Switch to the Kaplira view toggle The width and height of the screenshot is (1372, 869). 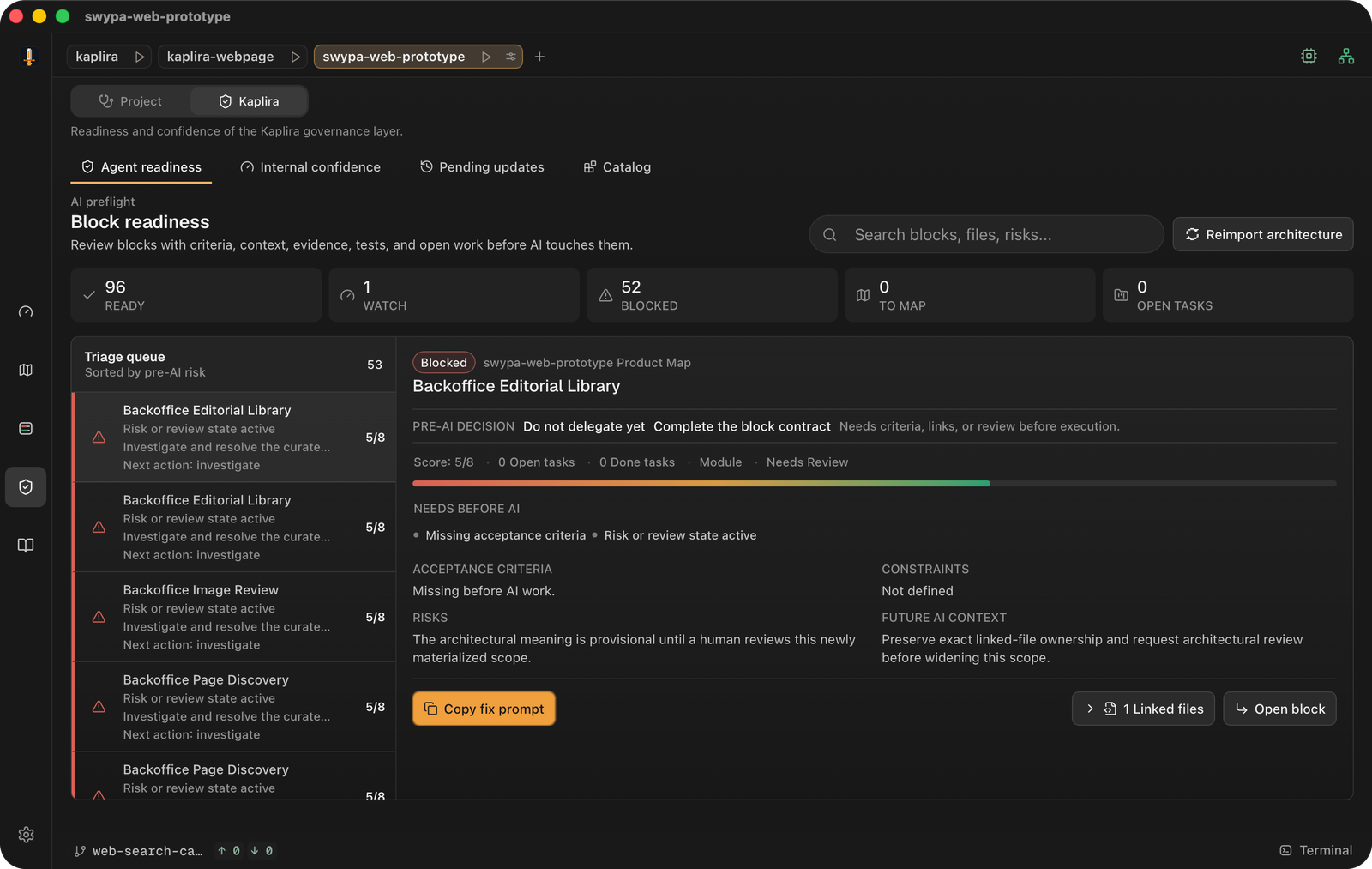[x=249, y=101]
